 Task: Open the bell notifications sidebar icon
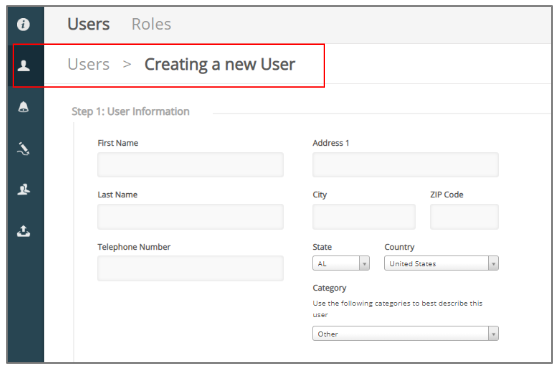coord(24,107)
